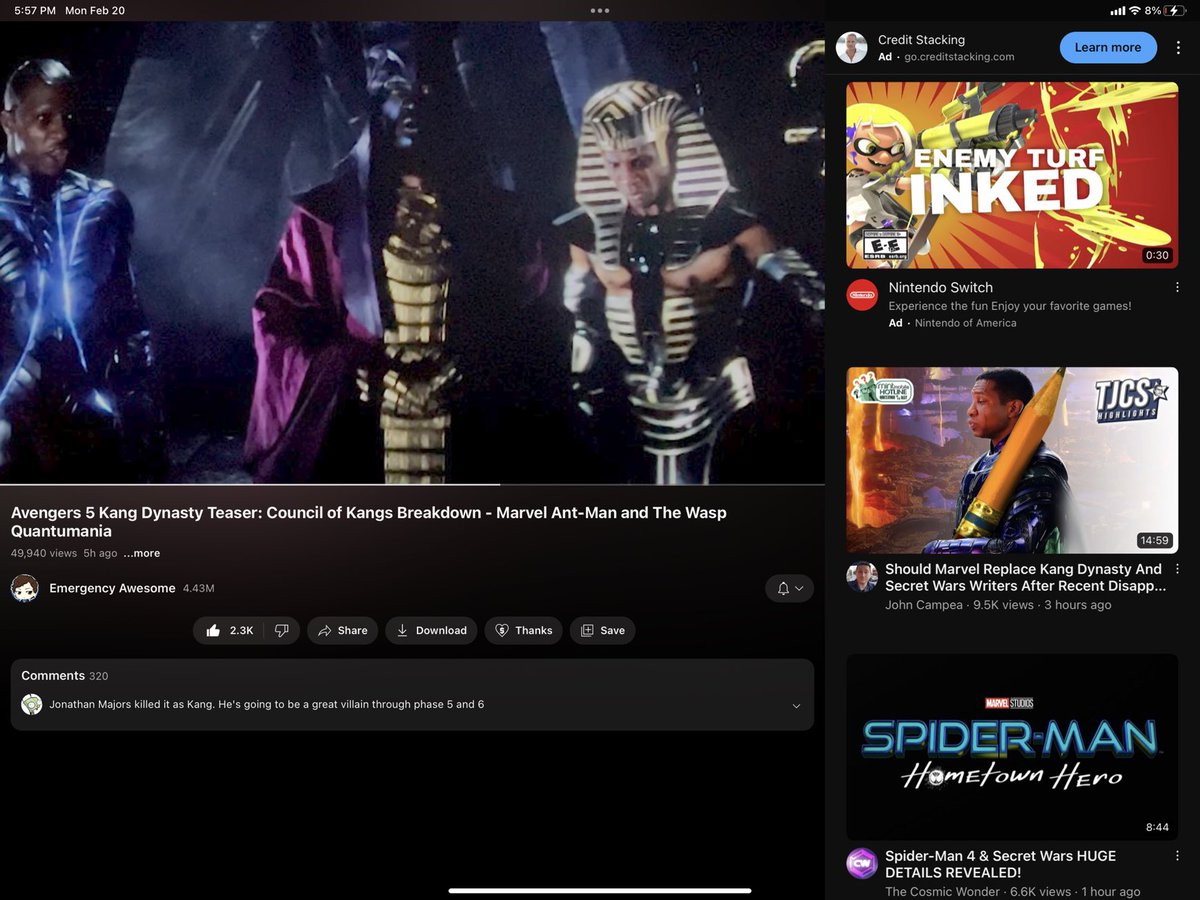Share the Kang Dynasty video

tap(342, 630)
